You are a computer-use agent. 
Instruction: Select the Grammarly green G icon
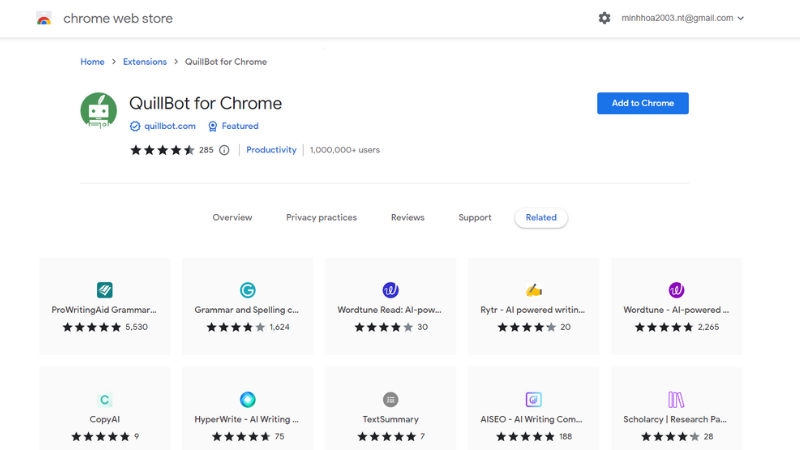(247, 290)
